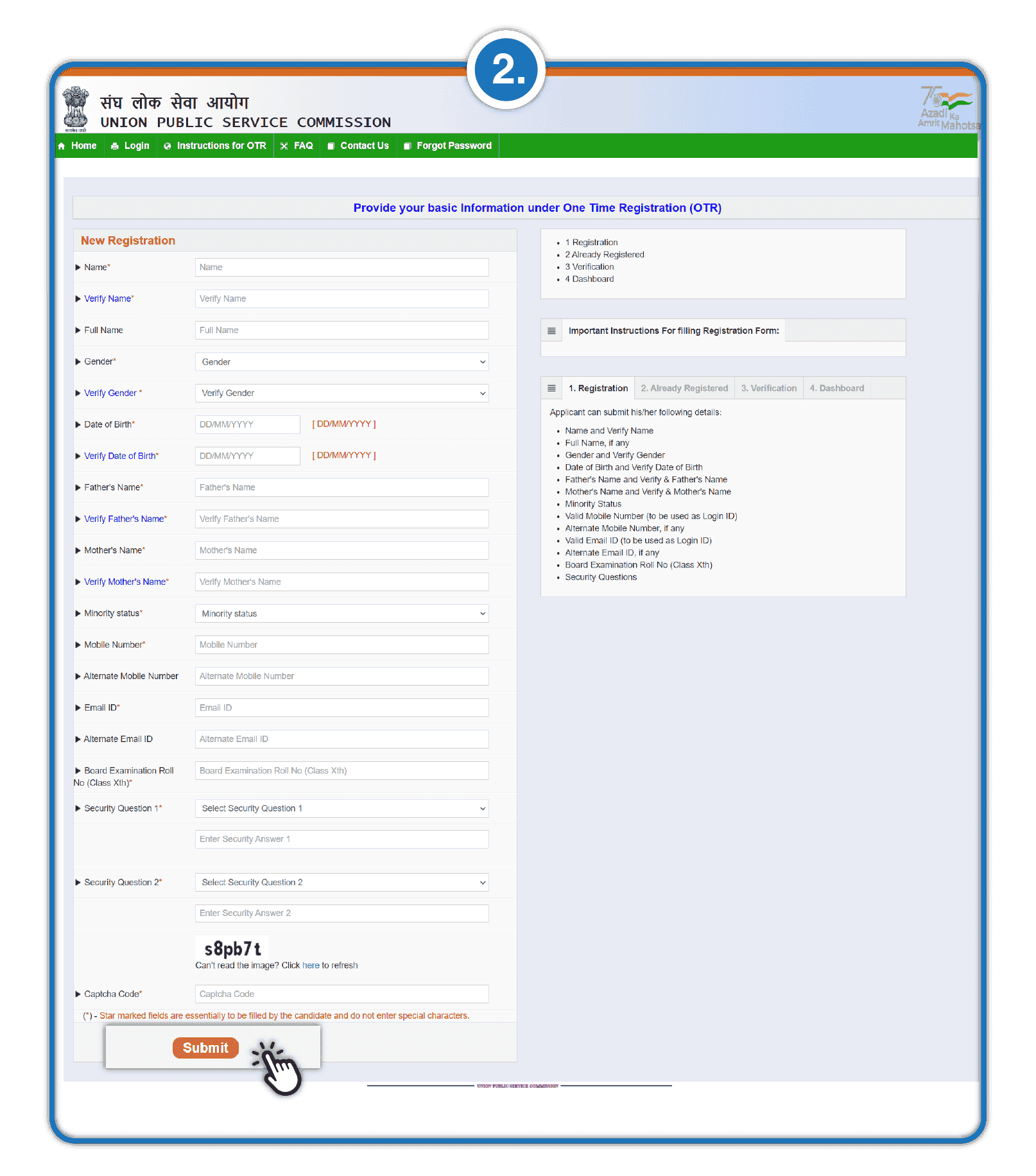
Task: Click into the Verify Name input field
Action: coord(342,299)
